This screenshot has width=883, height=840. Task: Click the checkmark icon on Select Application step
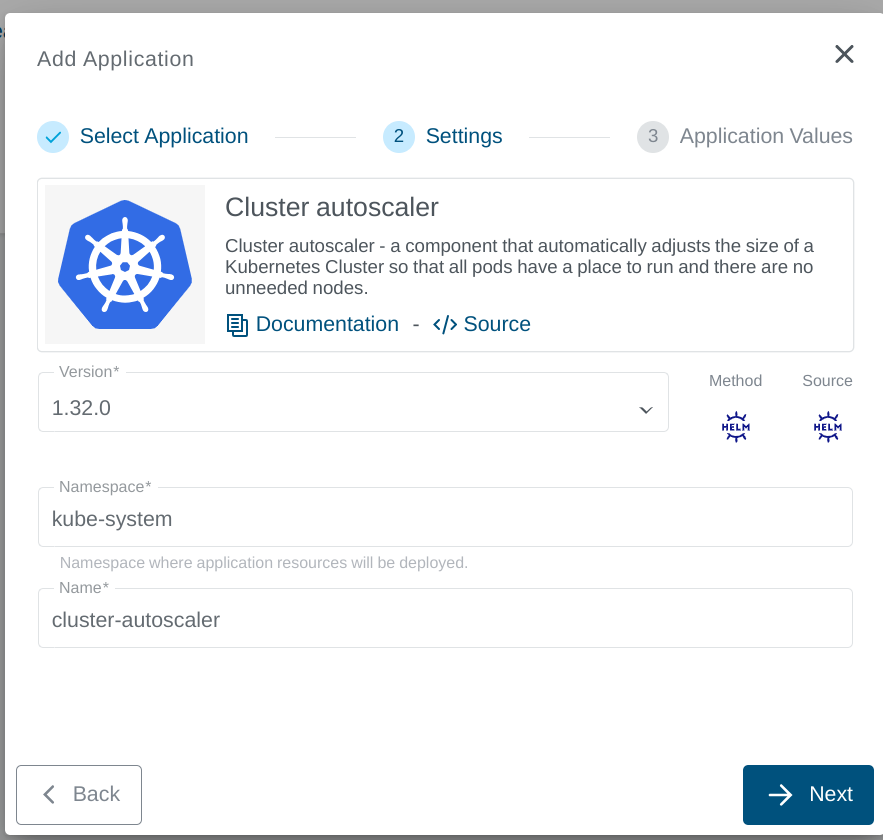tap(53, 136)
